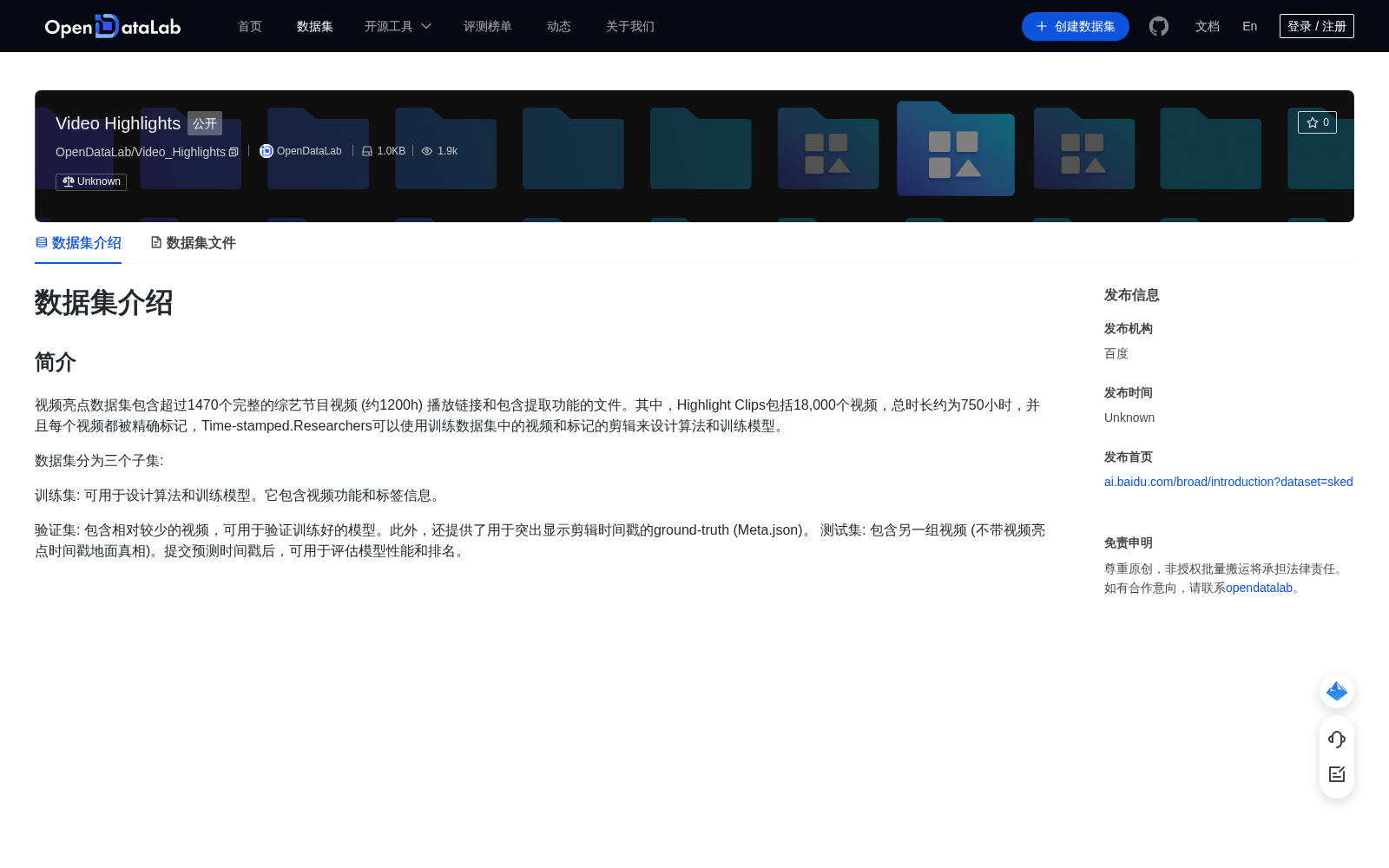Click the 创建数据集 button
1389x868 pixels.
pyautogui.click(x=1076, y=26)
